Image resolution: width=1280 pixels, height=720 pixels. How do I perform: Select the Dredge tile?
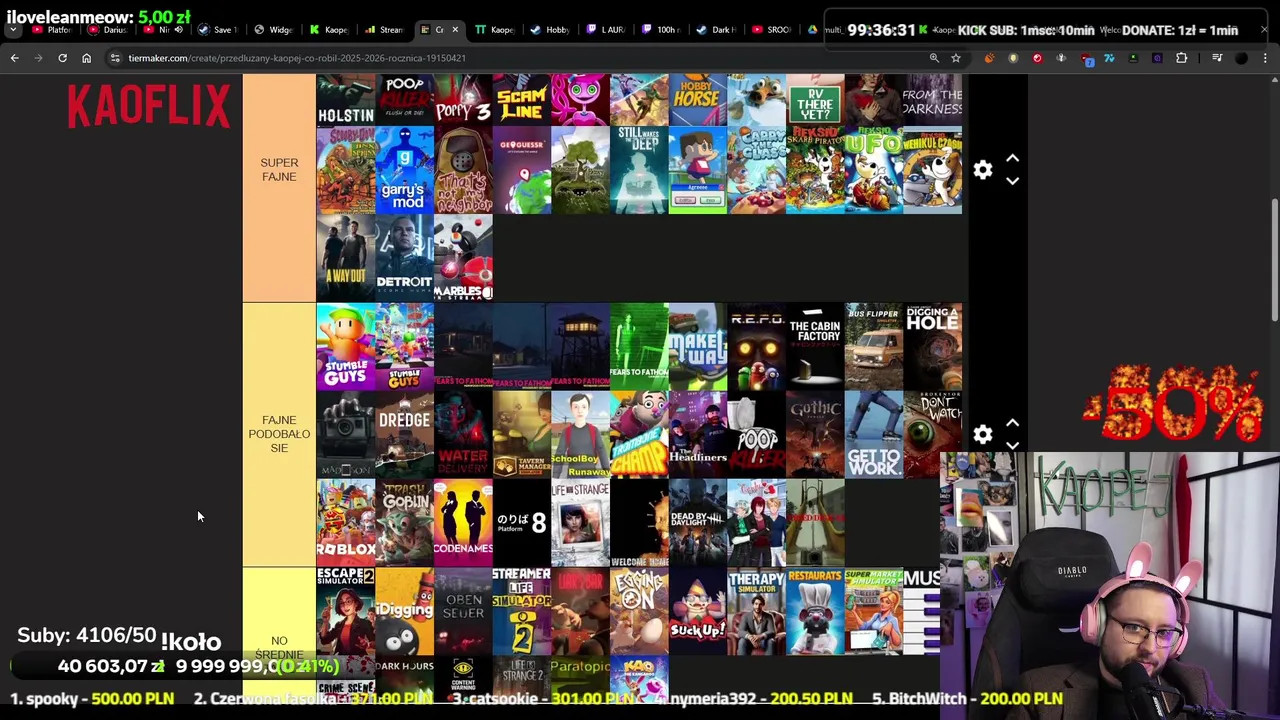pos(404,434)
